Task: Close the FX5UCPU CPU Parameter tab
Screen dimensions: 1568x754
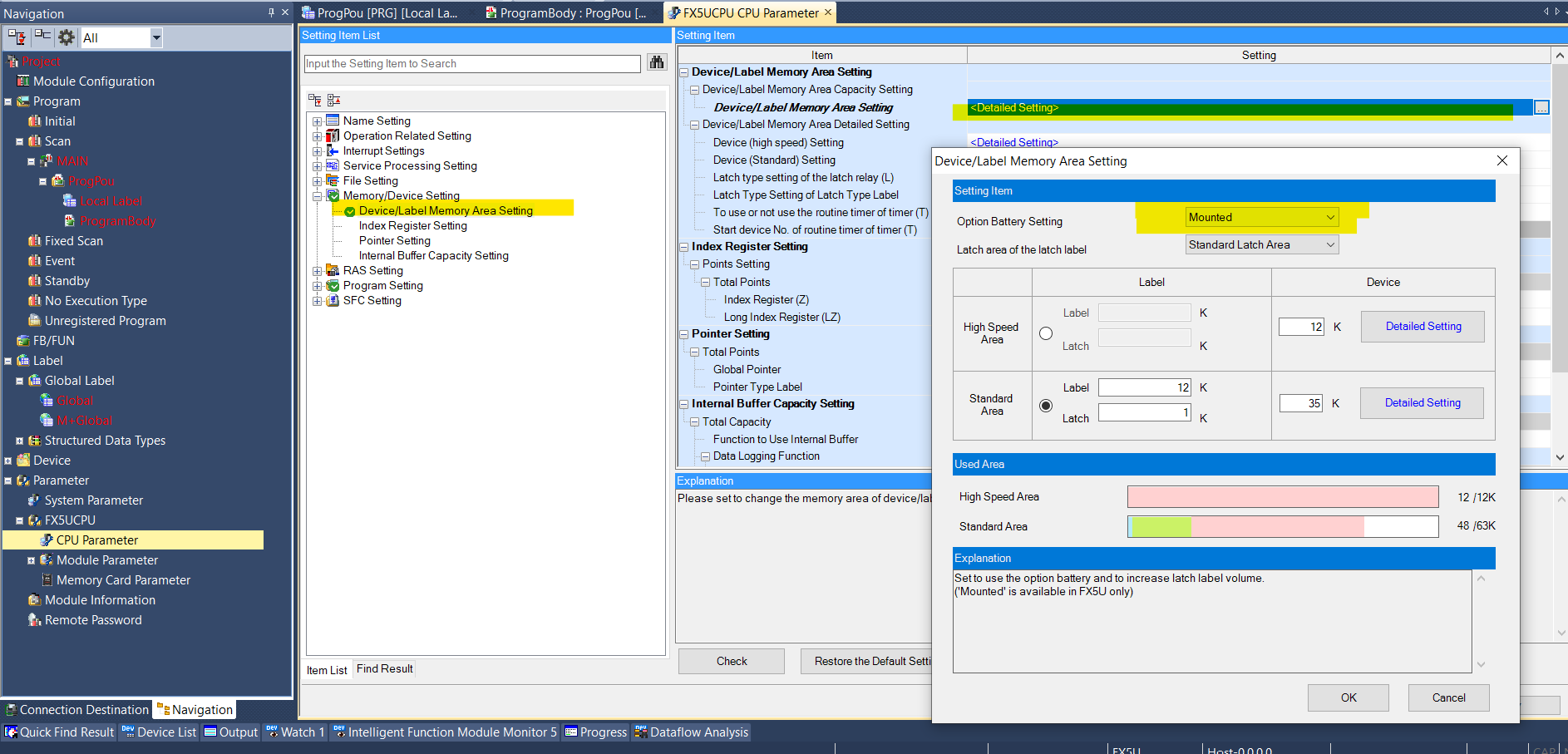Action: (x=828, y=12)
